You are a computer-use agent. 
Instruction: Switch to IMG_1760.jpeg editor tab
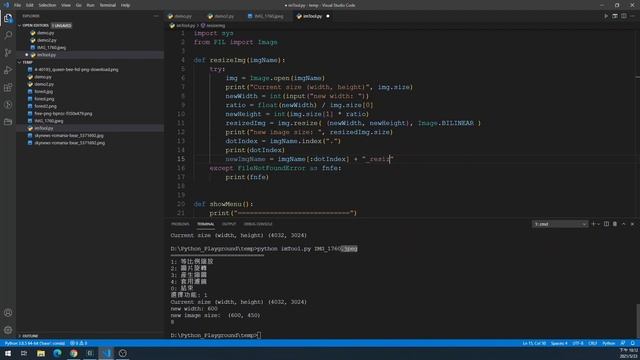coord(269,16)
